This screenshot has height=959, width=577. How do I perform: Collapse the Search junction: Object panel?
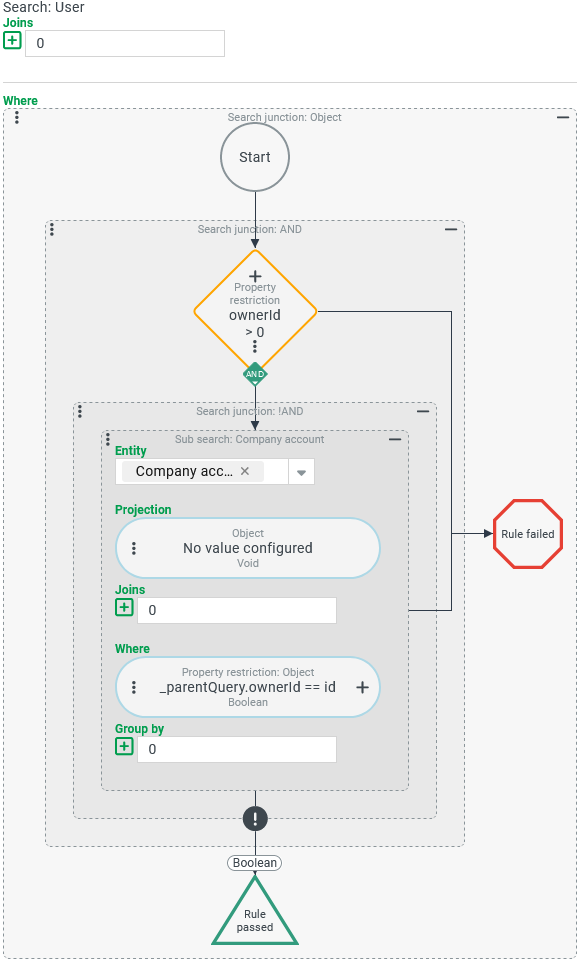563,117
